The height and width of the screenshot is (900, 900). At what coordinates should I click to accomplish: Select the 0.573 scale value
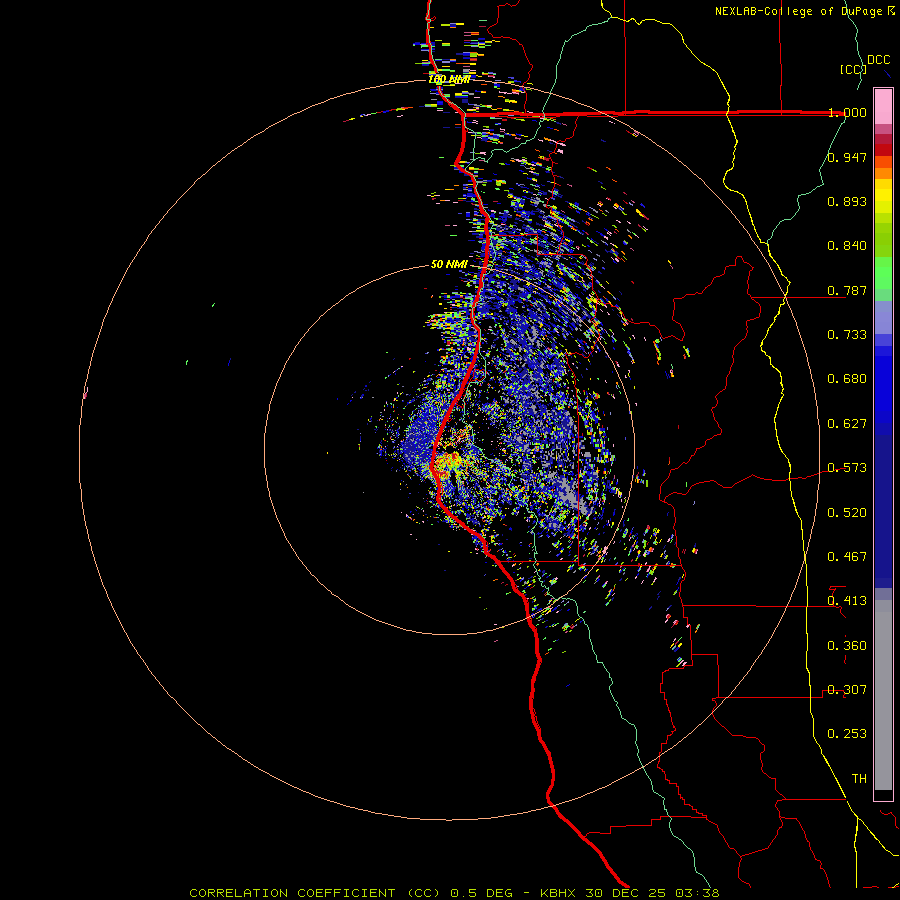tap(847, 468)
